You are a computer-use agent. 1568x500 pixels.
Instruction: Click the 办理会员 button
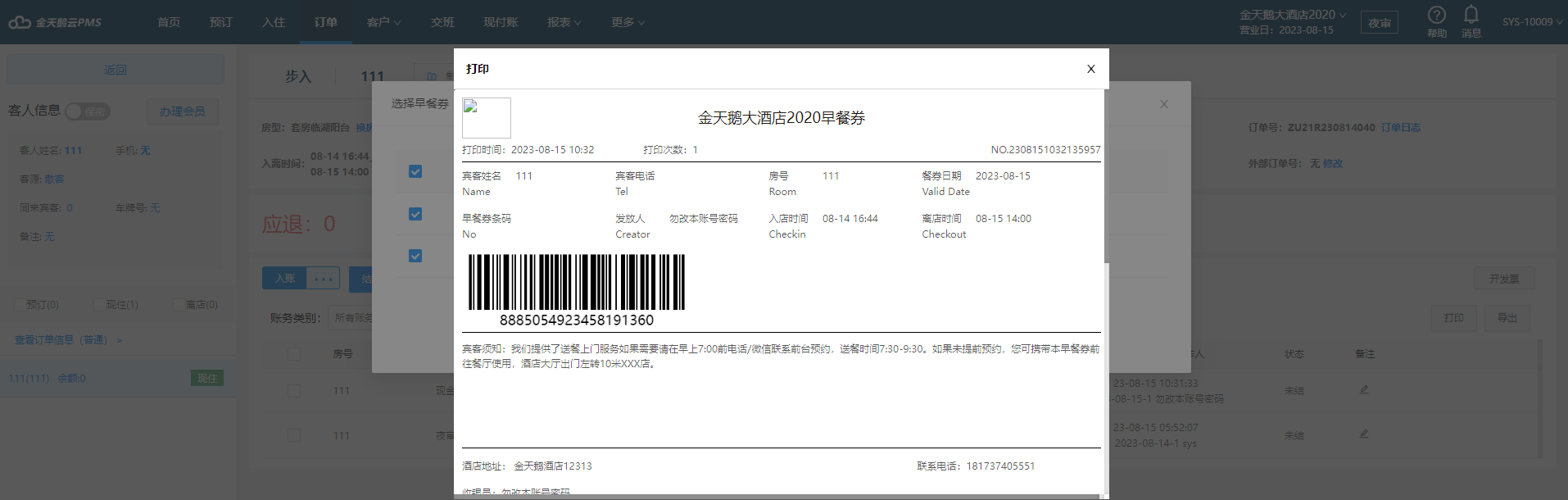pyautogui.click(x=183, y=111)
